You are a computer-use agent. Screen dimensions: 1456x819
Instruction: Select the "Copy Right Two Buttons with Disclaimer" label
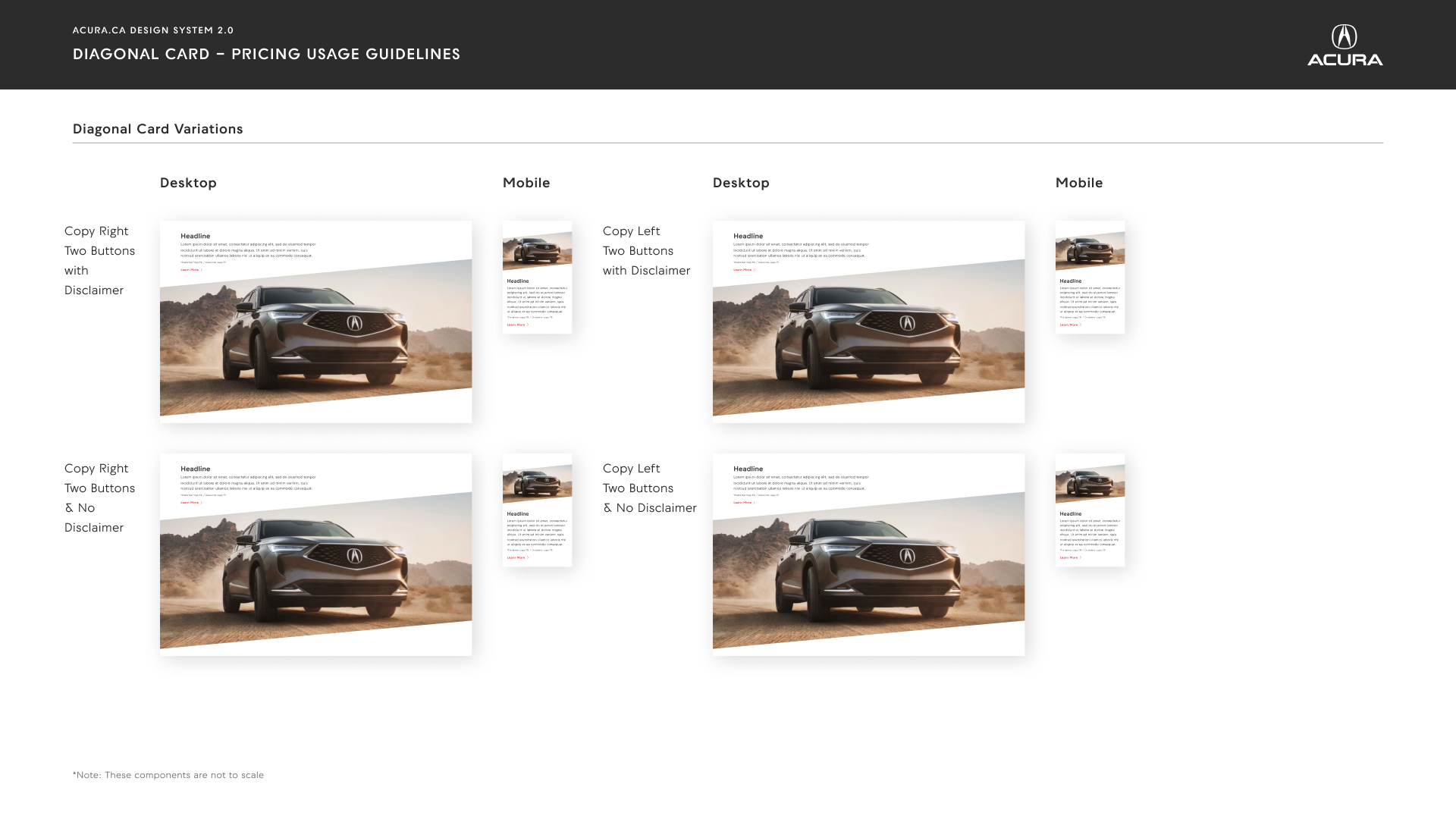(x=99, y=261)
